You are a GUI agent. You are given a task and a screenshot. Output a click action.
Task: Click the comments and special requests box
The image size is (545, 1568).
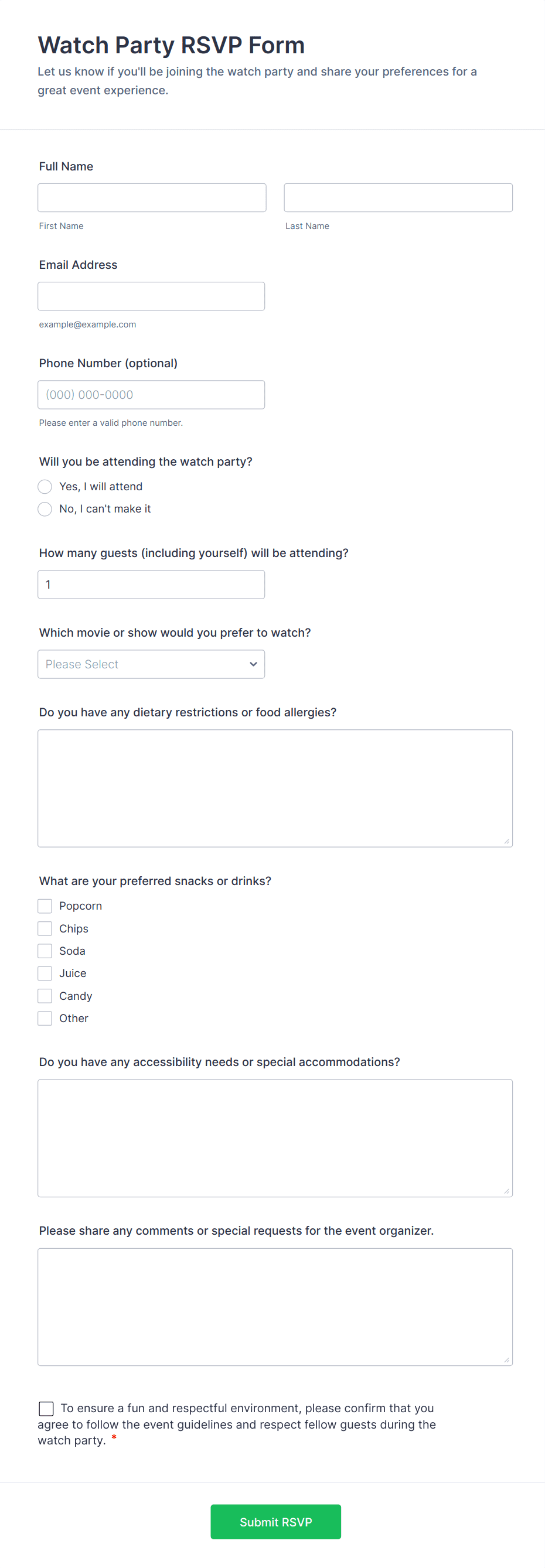pyautogui.click(x=275, y=1307)
